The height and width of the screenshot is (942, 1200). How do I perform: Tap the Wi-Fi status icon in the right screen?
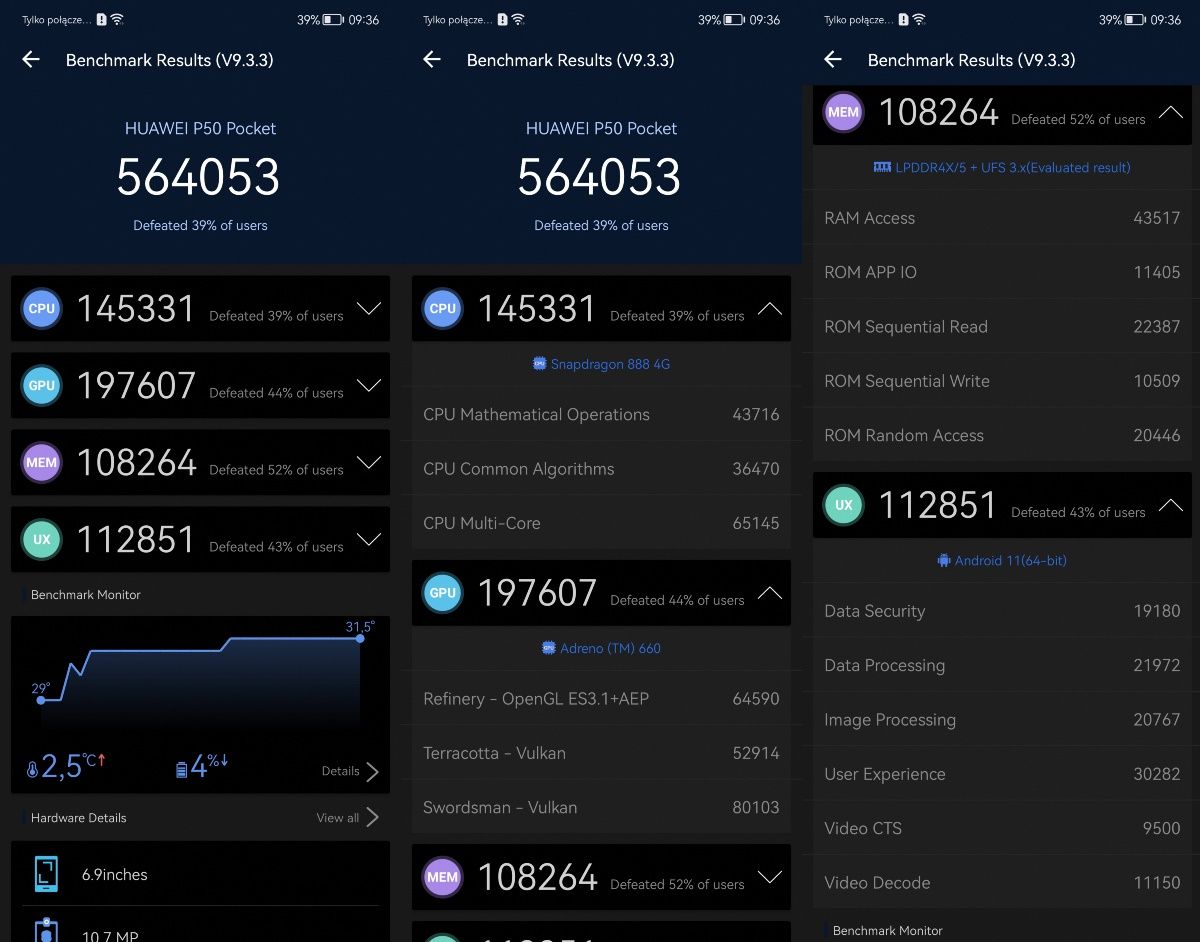[x=919, y=19]
